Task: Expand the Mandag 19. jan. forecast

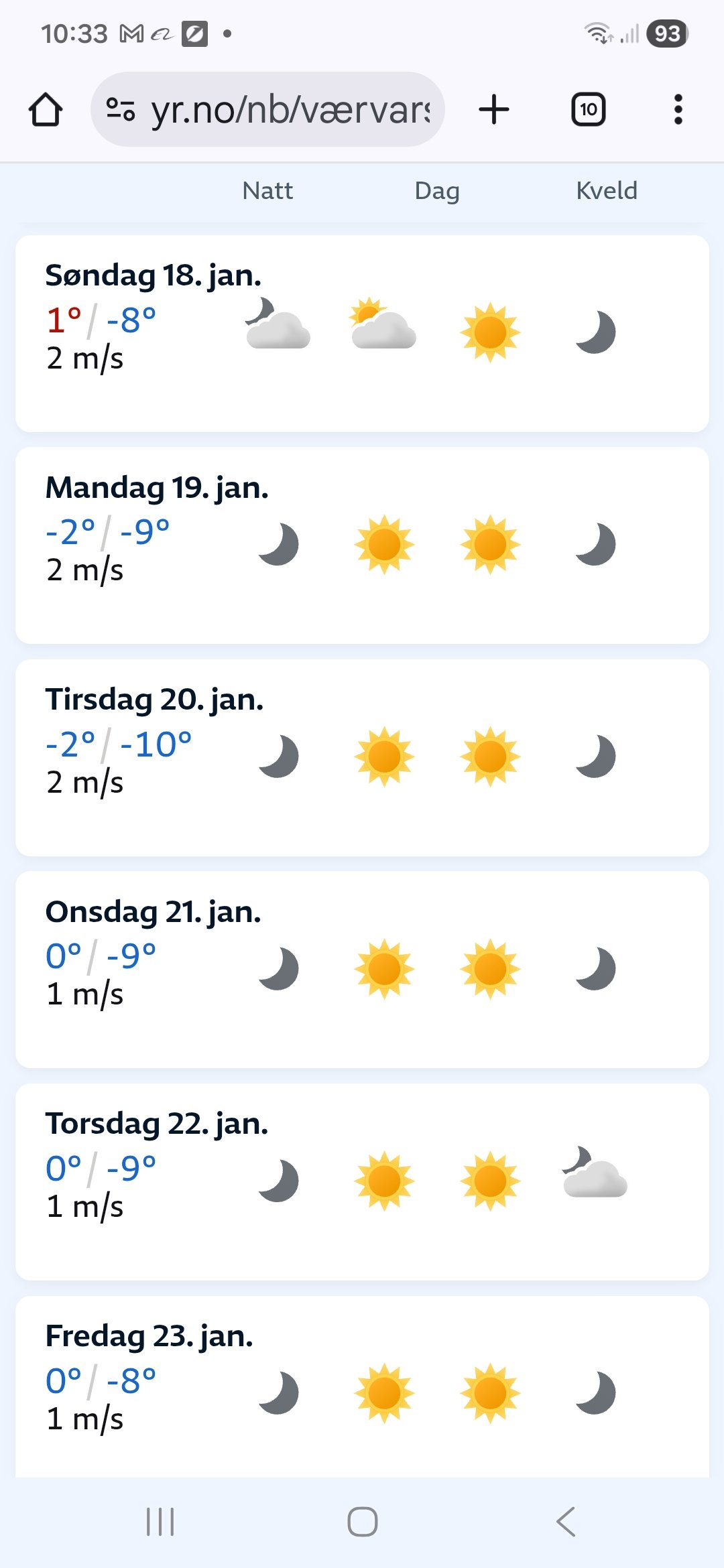Action: (x=362, y=545)
